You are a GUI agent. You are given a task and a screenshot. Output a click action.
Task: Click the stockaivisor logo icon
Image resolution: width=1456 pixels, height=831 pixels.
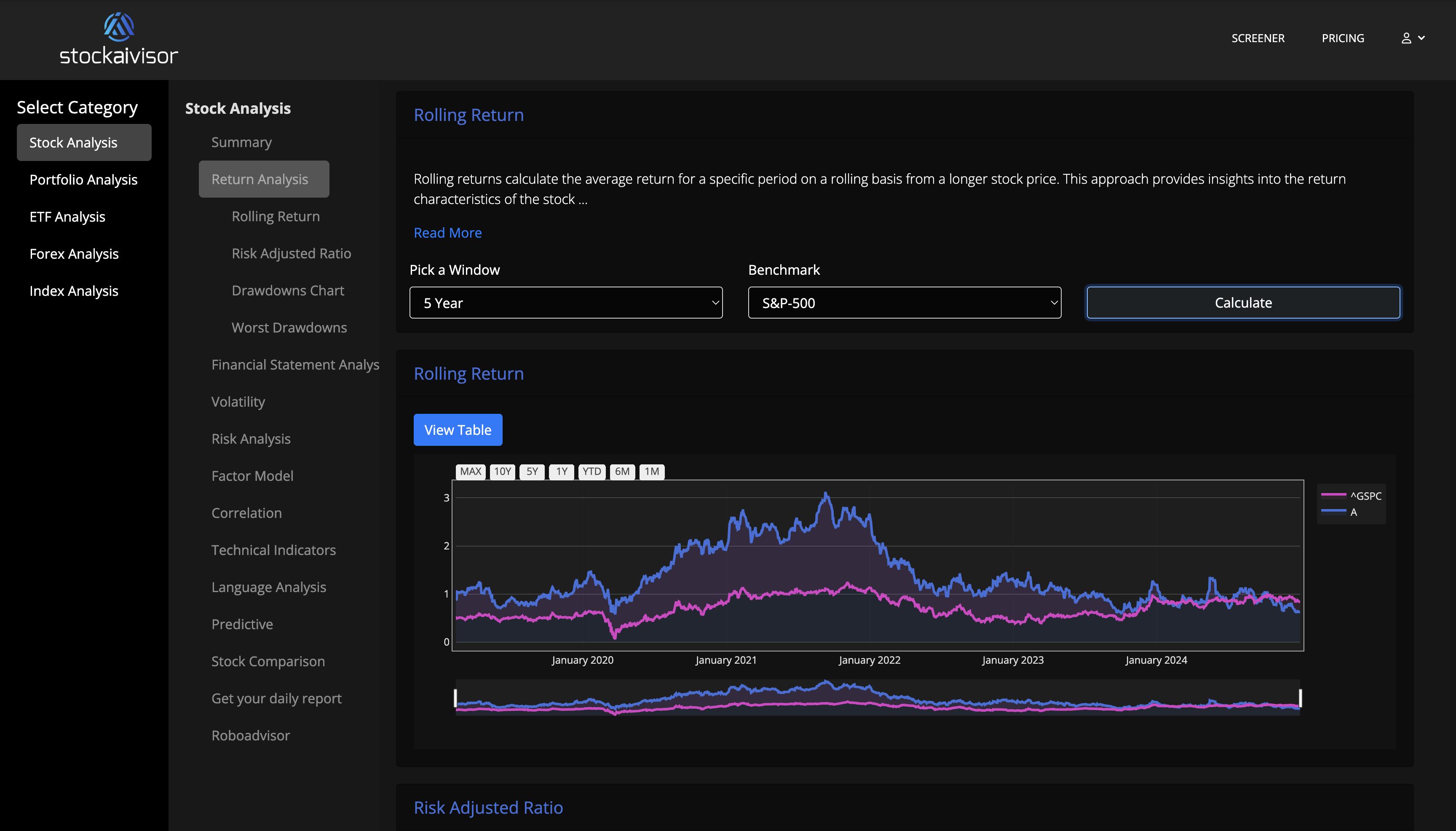point(119,26)
